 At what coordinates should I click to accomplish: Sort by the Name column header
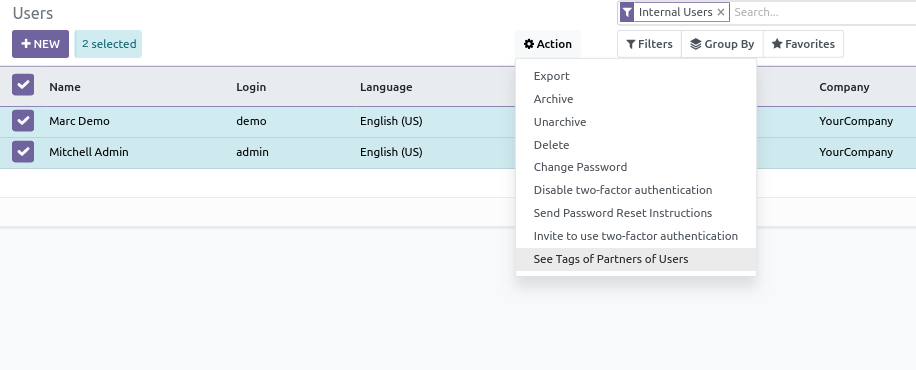point(65,87)
